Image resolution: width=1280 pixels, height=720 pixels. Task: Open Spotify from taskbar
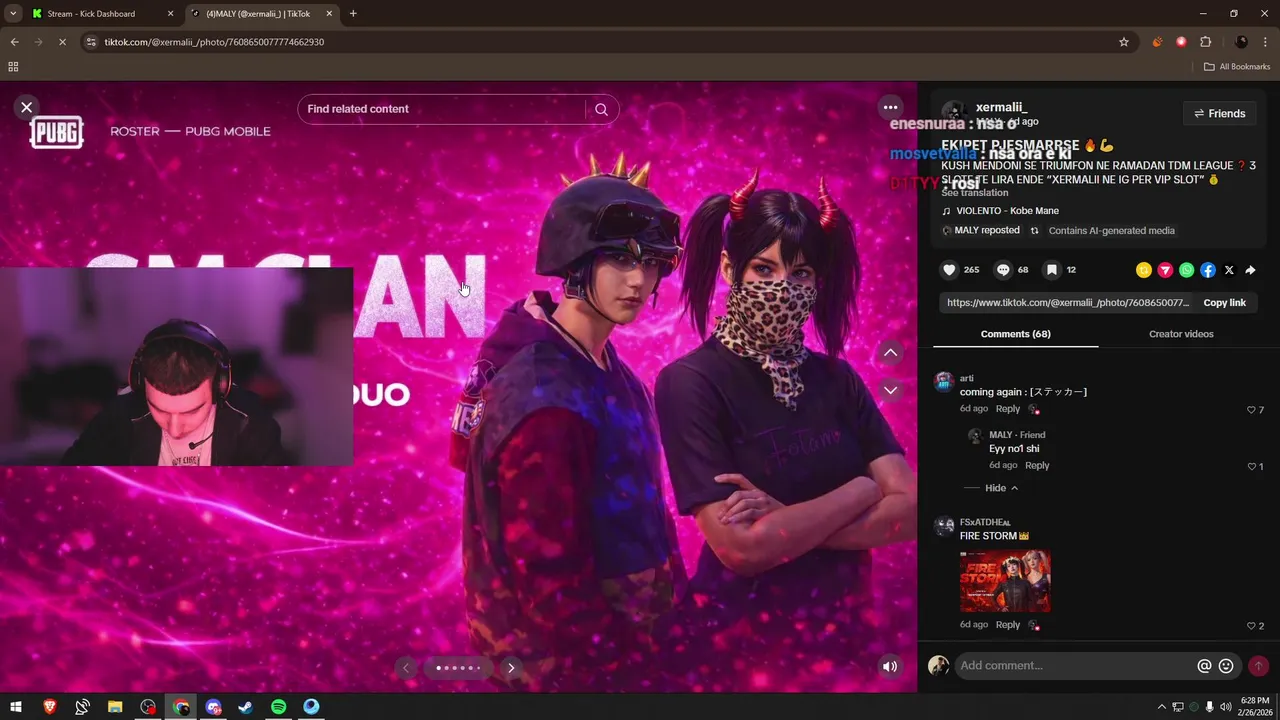[x=278, y=707]
